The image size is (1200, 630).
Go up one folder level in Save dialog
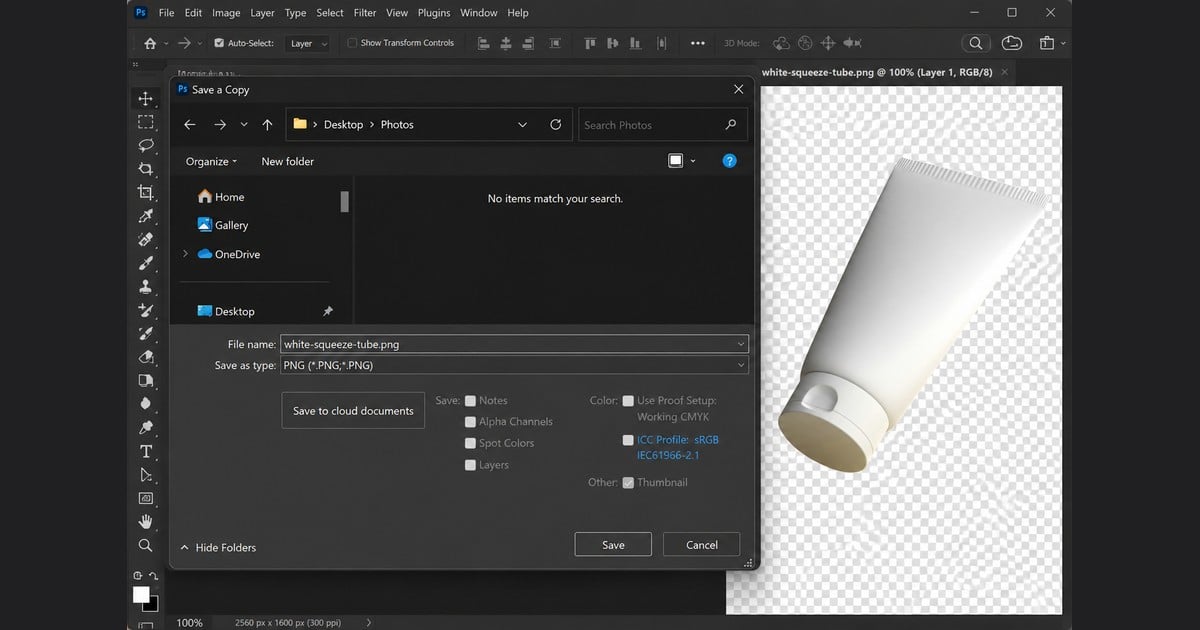pyautogui.click(x=267, y=125)
